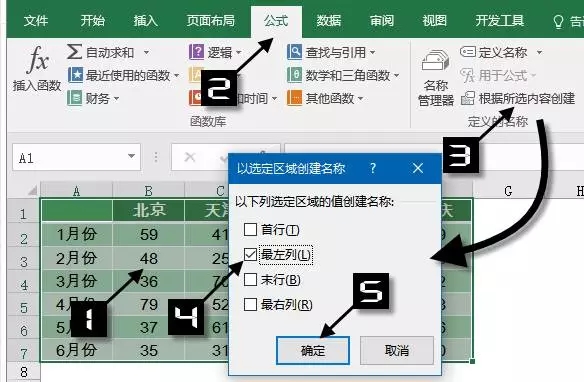The image size is (584, 382).
Task: Click the More Functions orange icon
Action: click(294, 98)
